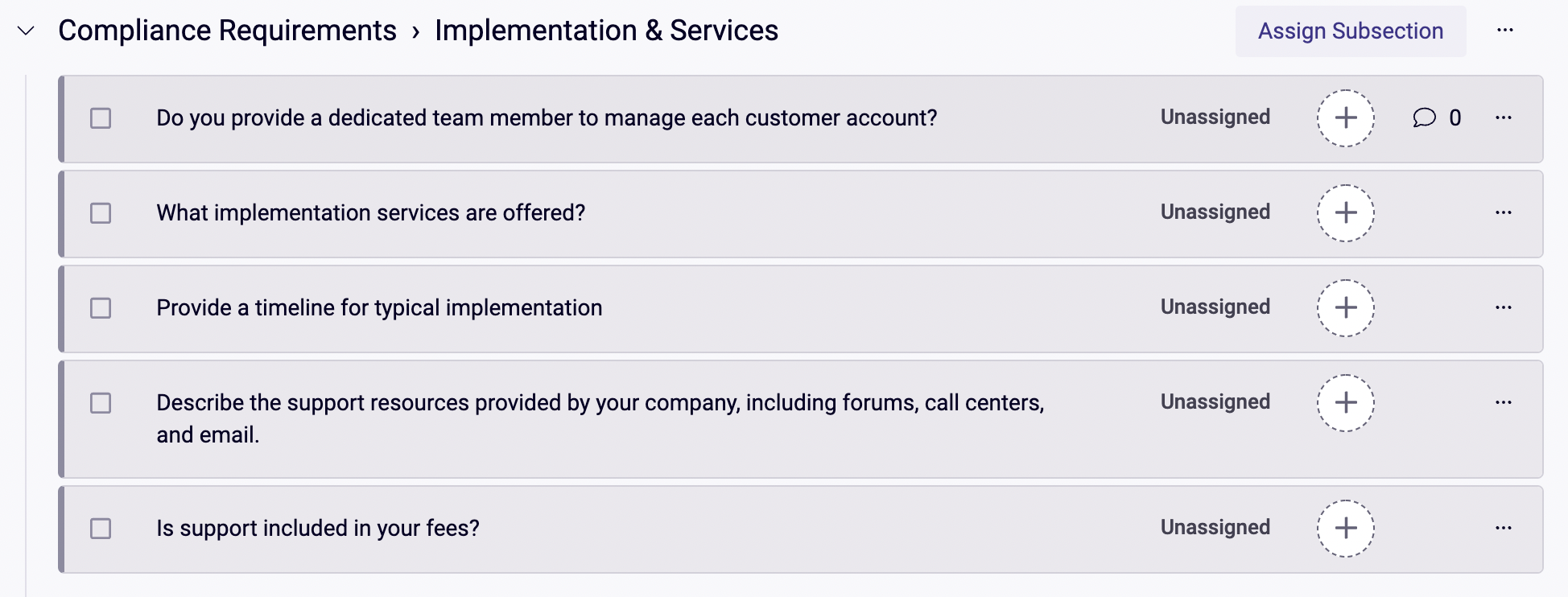Screen dimensions: 1568x597
Task: Click the Assign Subsection button
Action: (x=1351, y=31)
